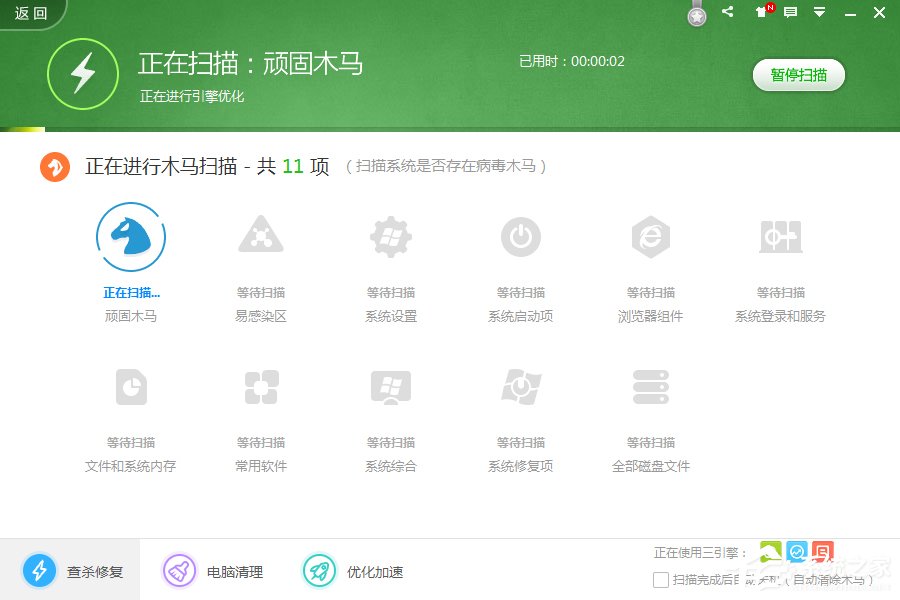This screenshot has width=900, height=600.
Task: Click the 系统修复项 scan icon
Action: (520, 387)
